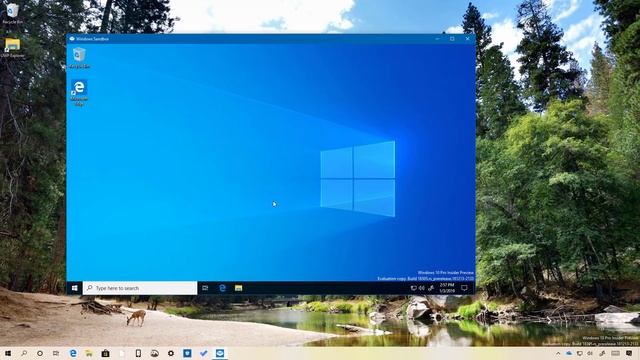Open Settings gear on host taskbar

(171, 353)
